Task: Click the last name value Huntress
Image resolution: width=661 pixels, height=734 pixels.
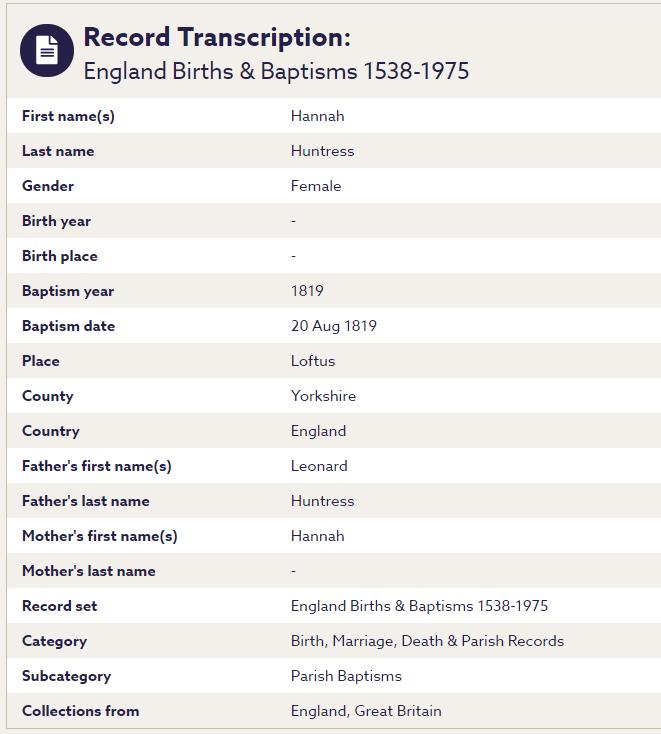Action: coord(322,151)
